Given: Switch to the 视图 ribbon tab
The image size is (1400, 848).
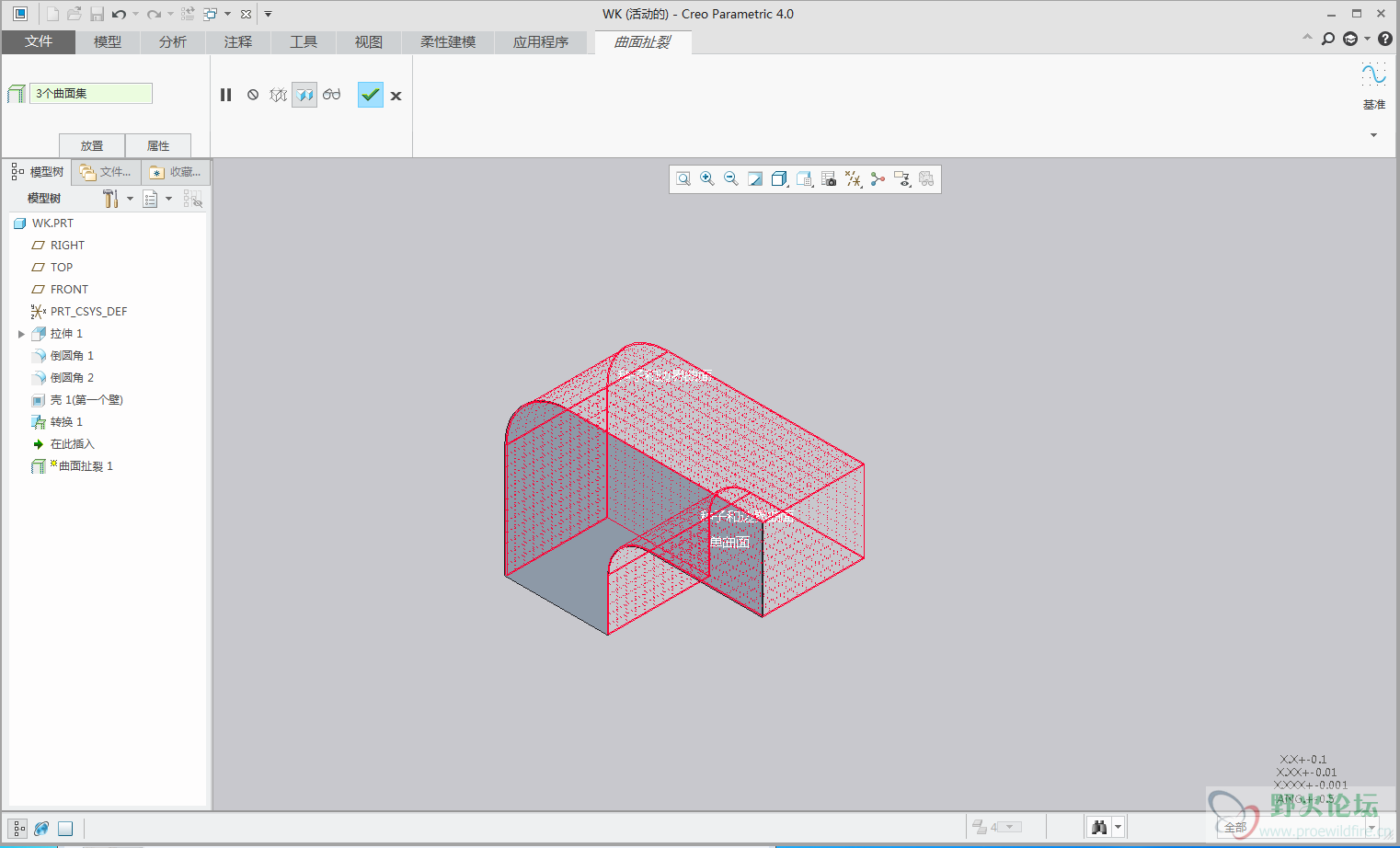Looking at the screenshot, I should click(x=369, y=41).
